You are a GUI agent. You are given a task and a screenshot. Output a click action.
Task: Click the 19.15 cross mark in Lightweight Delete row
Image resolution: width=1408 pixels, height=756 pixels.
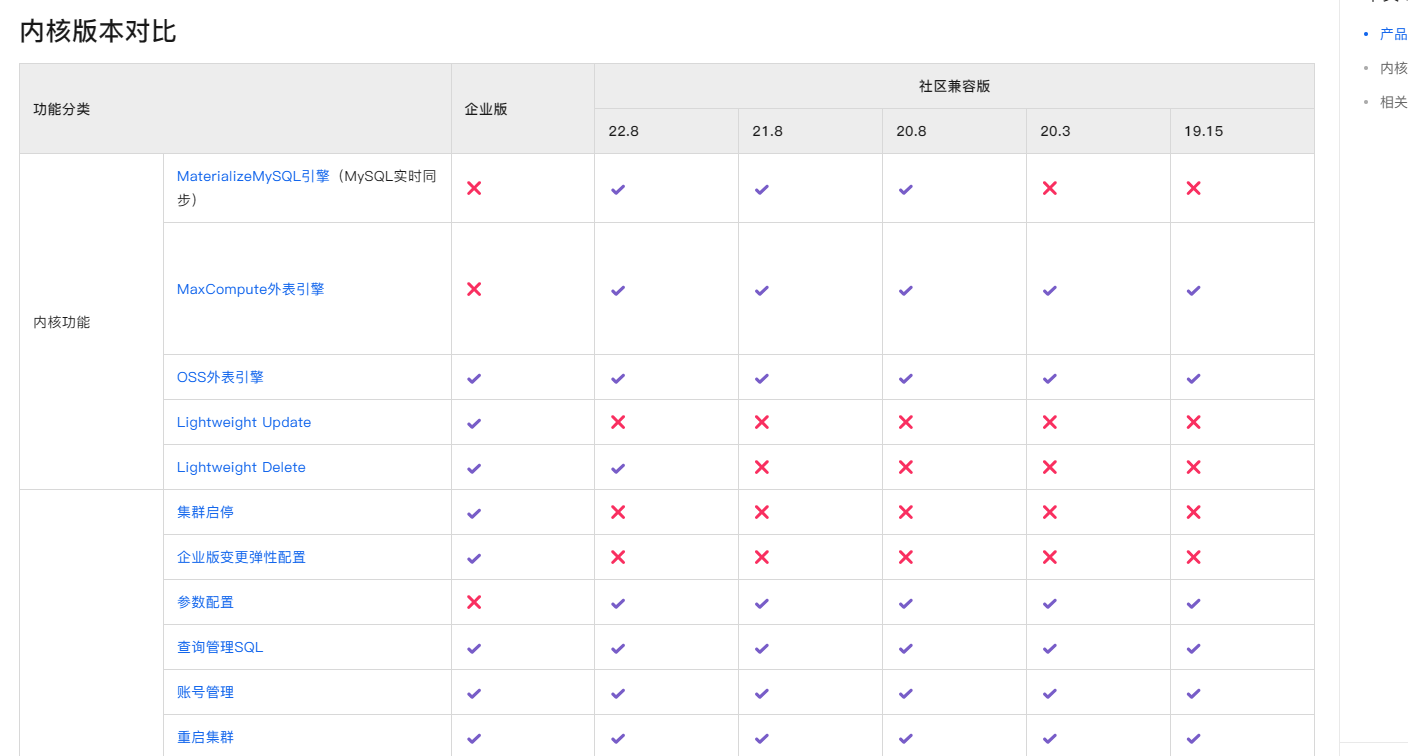click(x=1193, y=467)
